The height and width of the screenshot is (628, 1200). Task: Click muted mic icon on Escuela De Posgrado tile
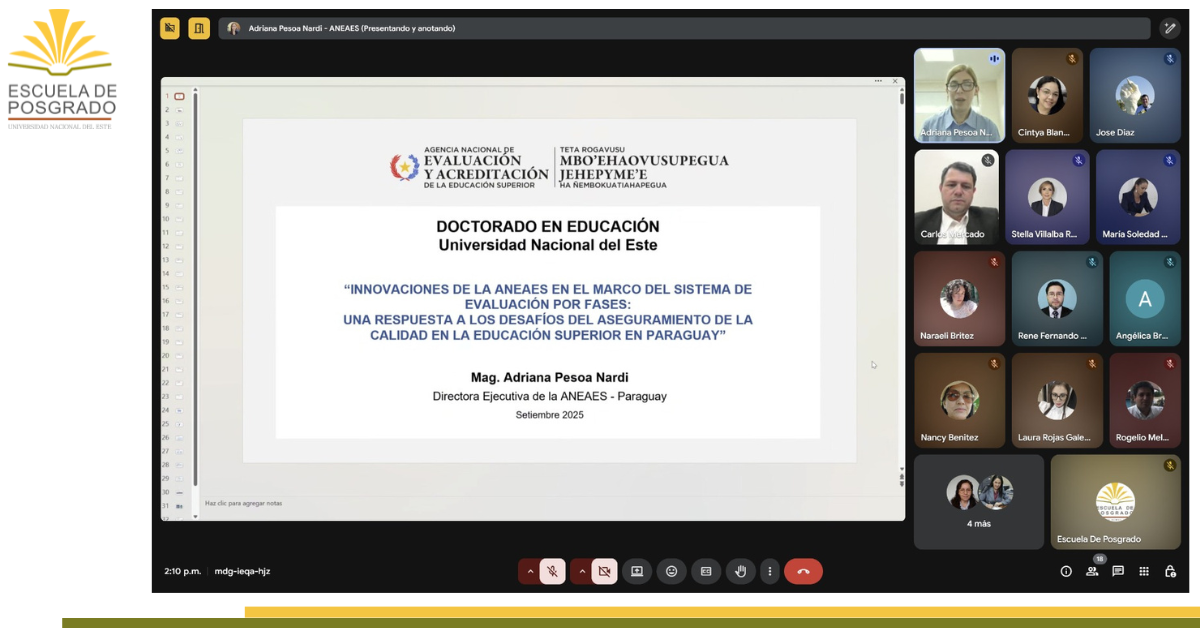tap(1169, 465)
